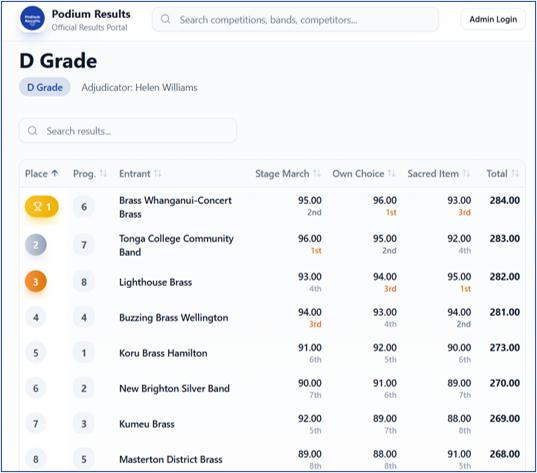Image resolution: width=537 pixels, height=473 pixels.
Task: Select Brass Whanganui-Concert Brass entrant
Action: click(175, 207)
